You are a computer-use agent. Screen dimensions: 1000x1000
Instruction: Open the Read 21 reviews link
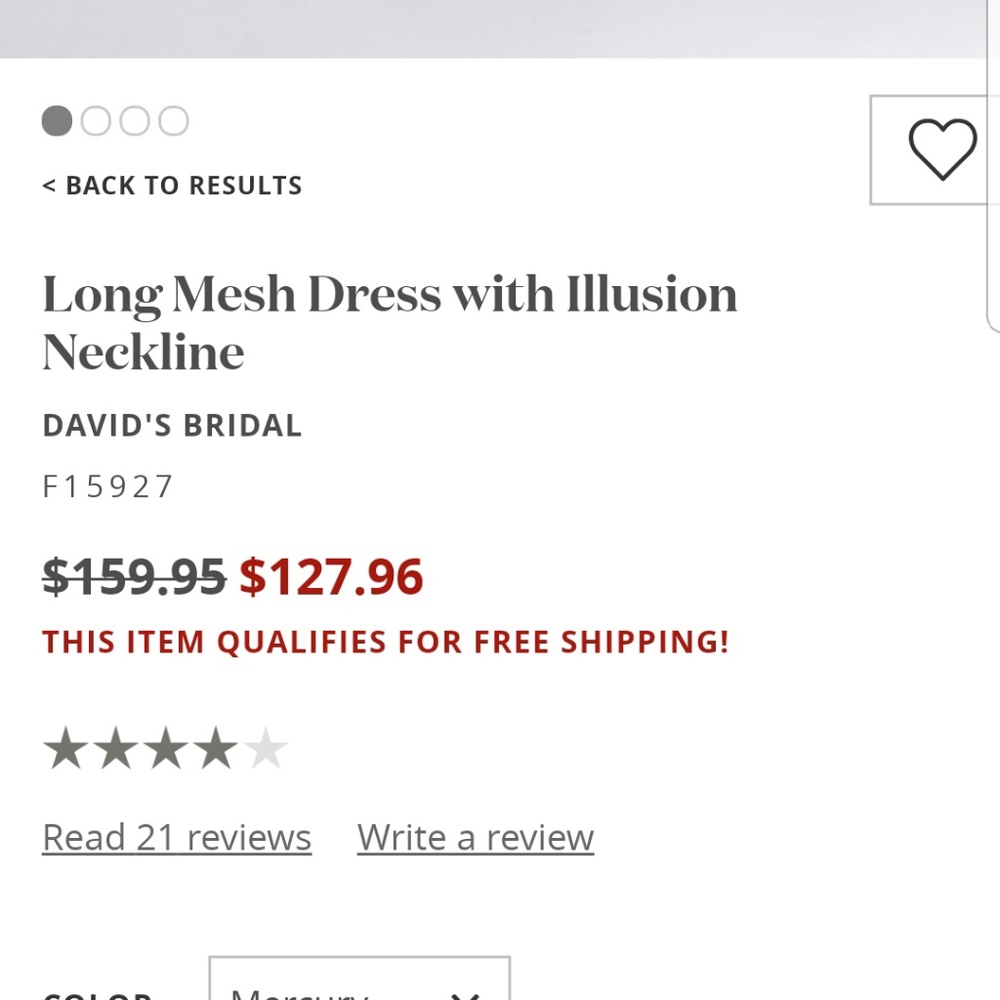[177, 837]
